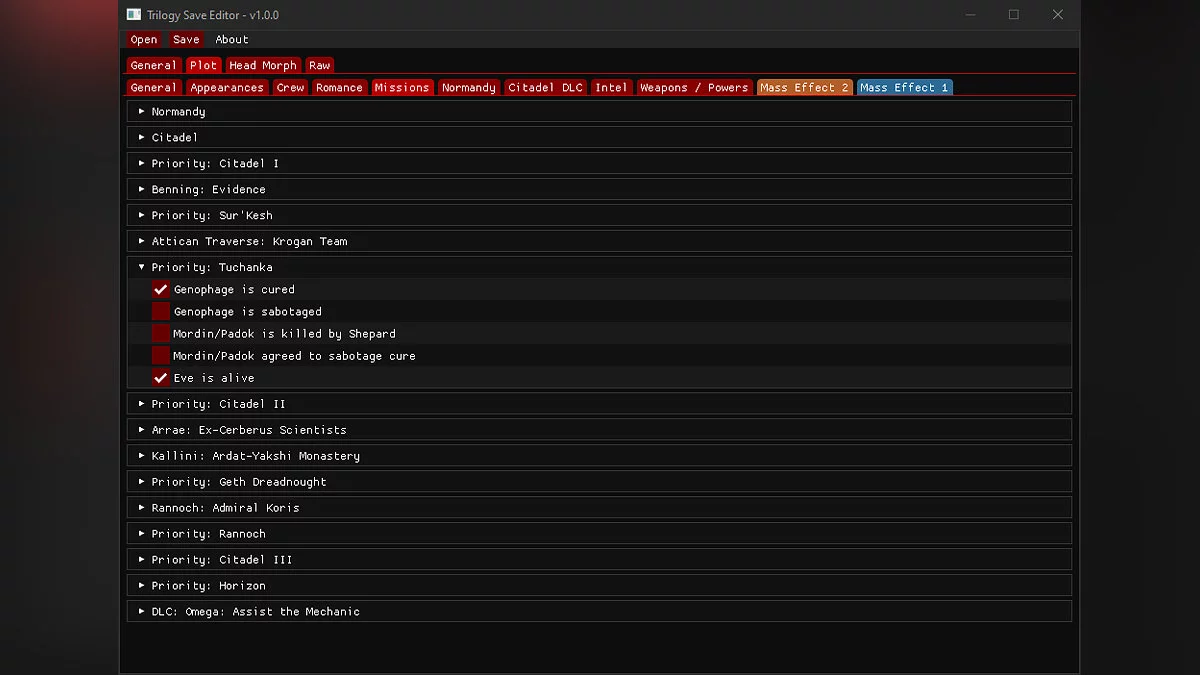The image size is (1200, 675).
Task: Select the Plot tab
Action: pos(203,65)
